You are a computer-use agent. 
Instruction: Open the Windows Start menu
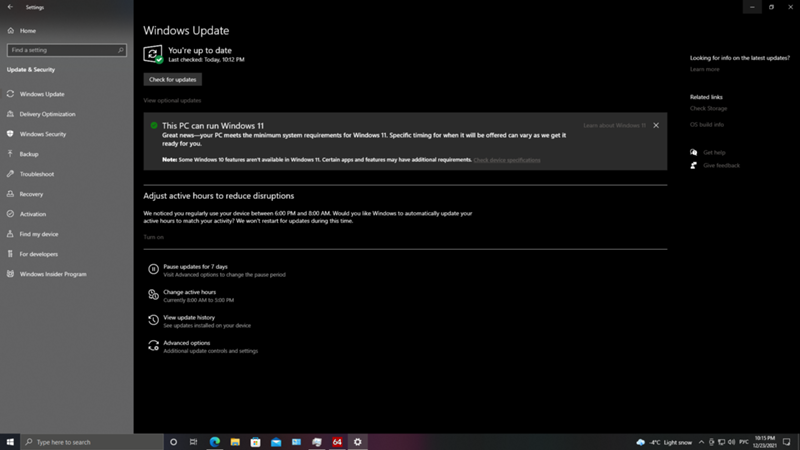pyautogui.click(x=10, y=442)
